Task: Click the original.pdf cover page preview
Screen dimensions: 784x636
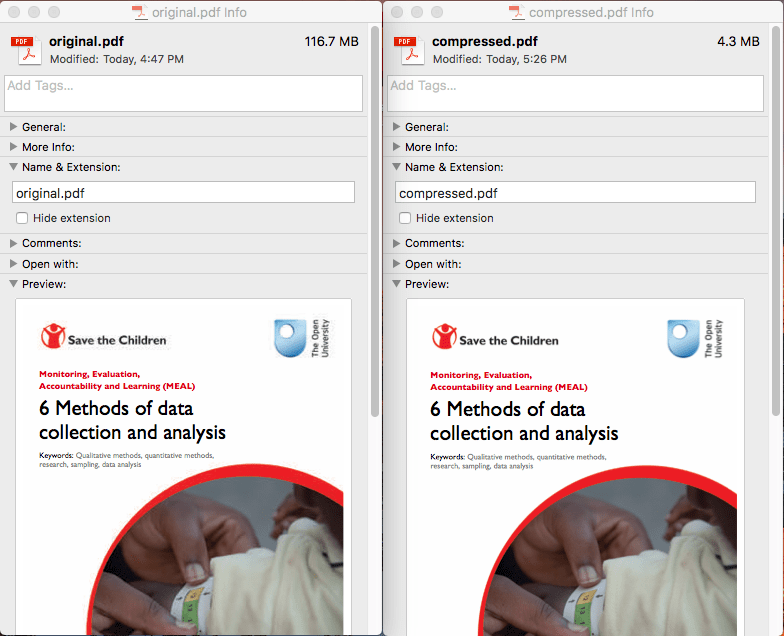Action: coord(184,466)
